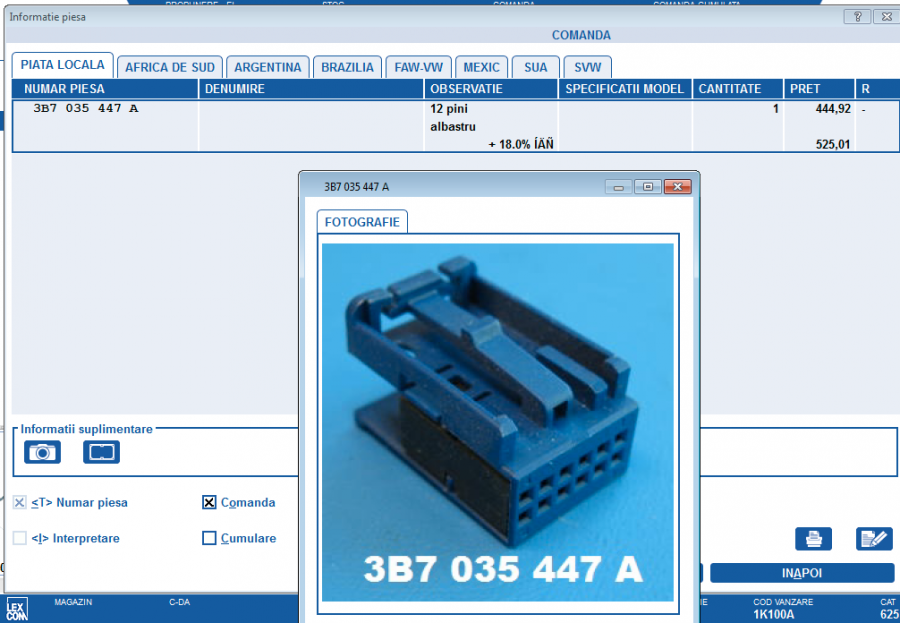Screen dimensions: 900x623
Task: Click the PRET column header
Action: tap(818, 89)
